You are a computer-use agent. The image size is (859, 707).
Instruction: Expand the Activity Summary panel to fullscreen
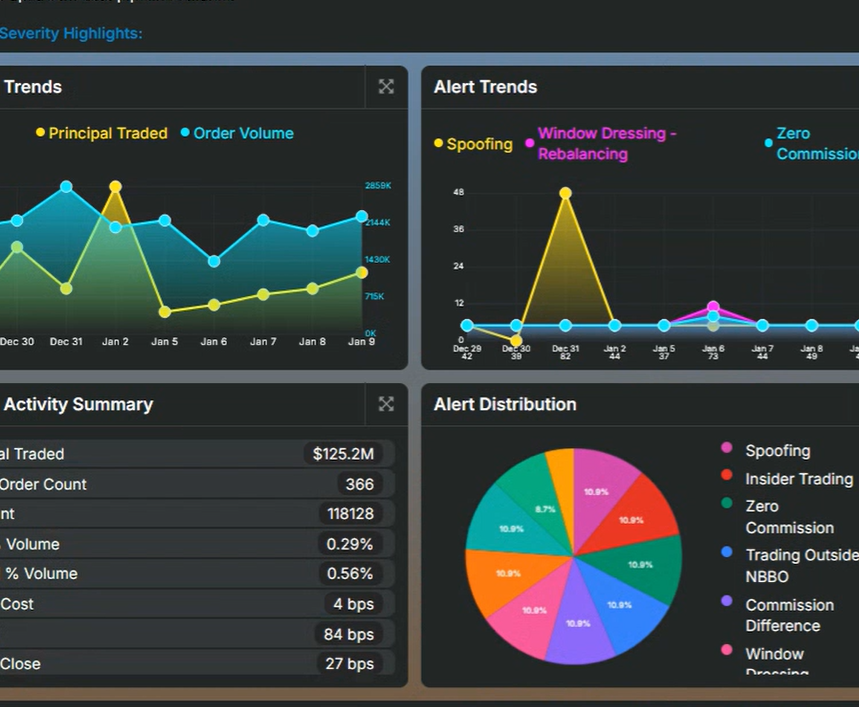385,404
